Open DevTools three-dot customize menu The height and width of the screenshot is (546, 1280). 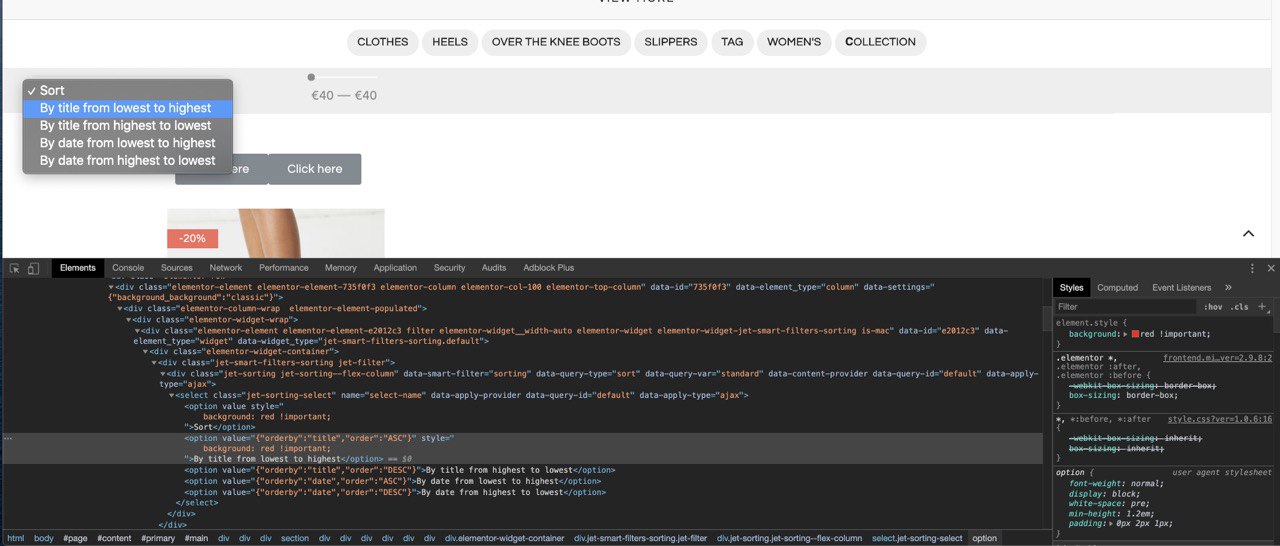tap(1252, 268)
